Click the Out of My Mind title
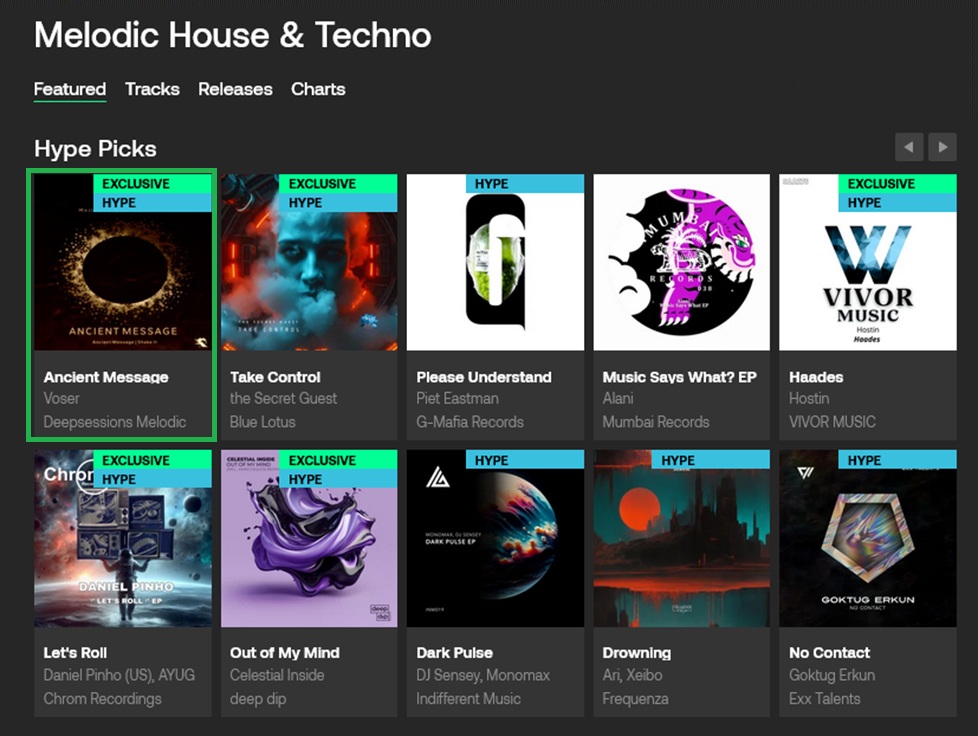The height and width of the screenshot is (736, 978). click(x=284, y=652)
